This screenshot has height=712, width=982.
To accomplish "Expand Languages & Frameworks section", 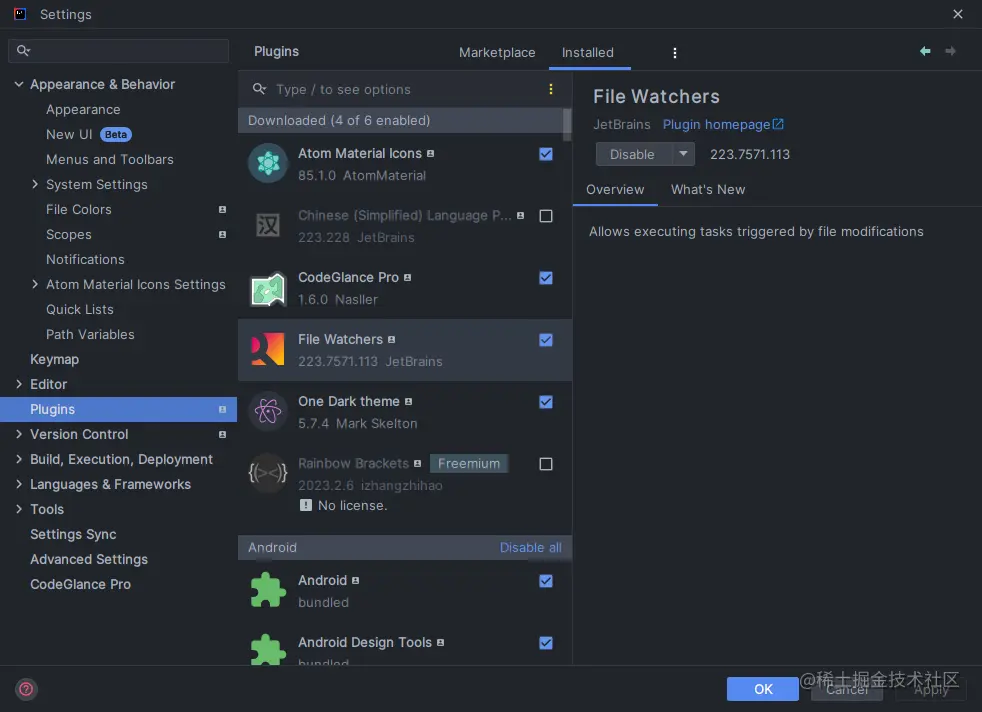I will (19, 484).
